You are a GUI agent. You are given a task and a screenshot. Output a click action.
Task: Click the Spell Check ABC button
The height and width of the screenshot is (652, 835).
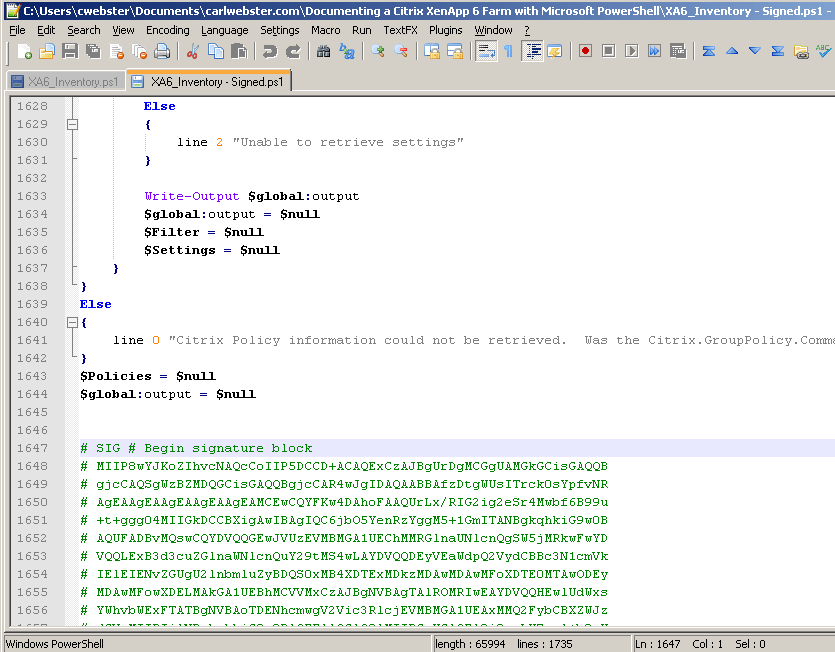823,51
